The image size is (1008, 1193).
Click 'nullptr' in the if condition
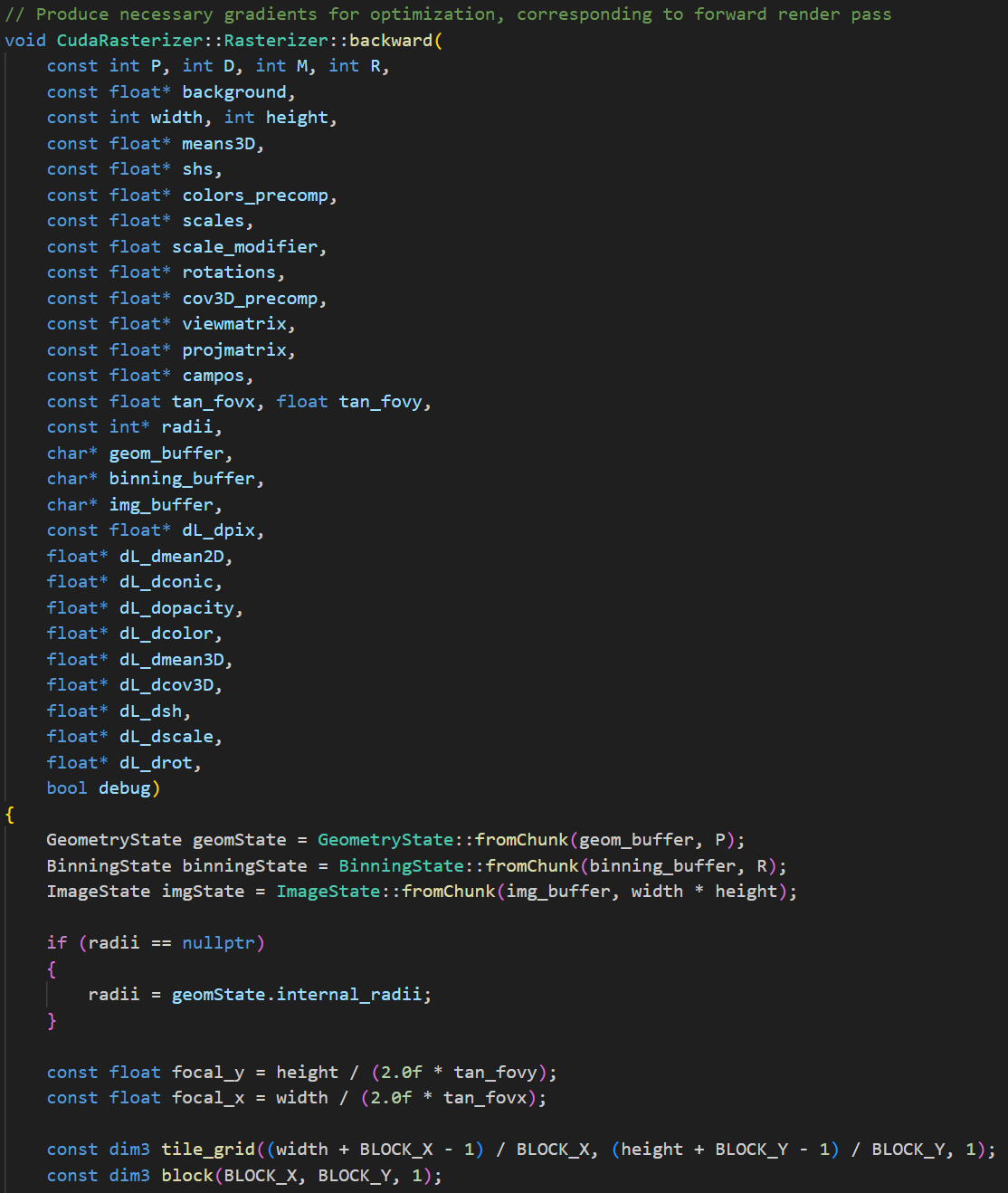coord(219,943)
